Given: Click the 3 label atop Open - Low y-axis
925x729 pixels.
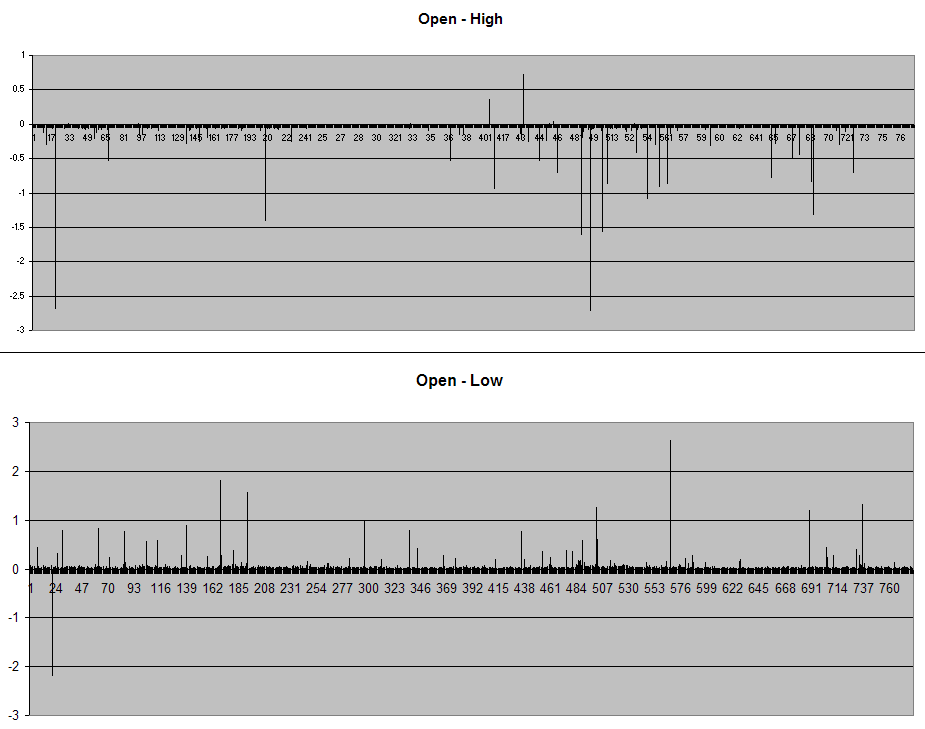Looking at the screenshot, I should pos(15,422).
